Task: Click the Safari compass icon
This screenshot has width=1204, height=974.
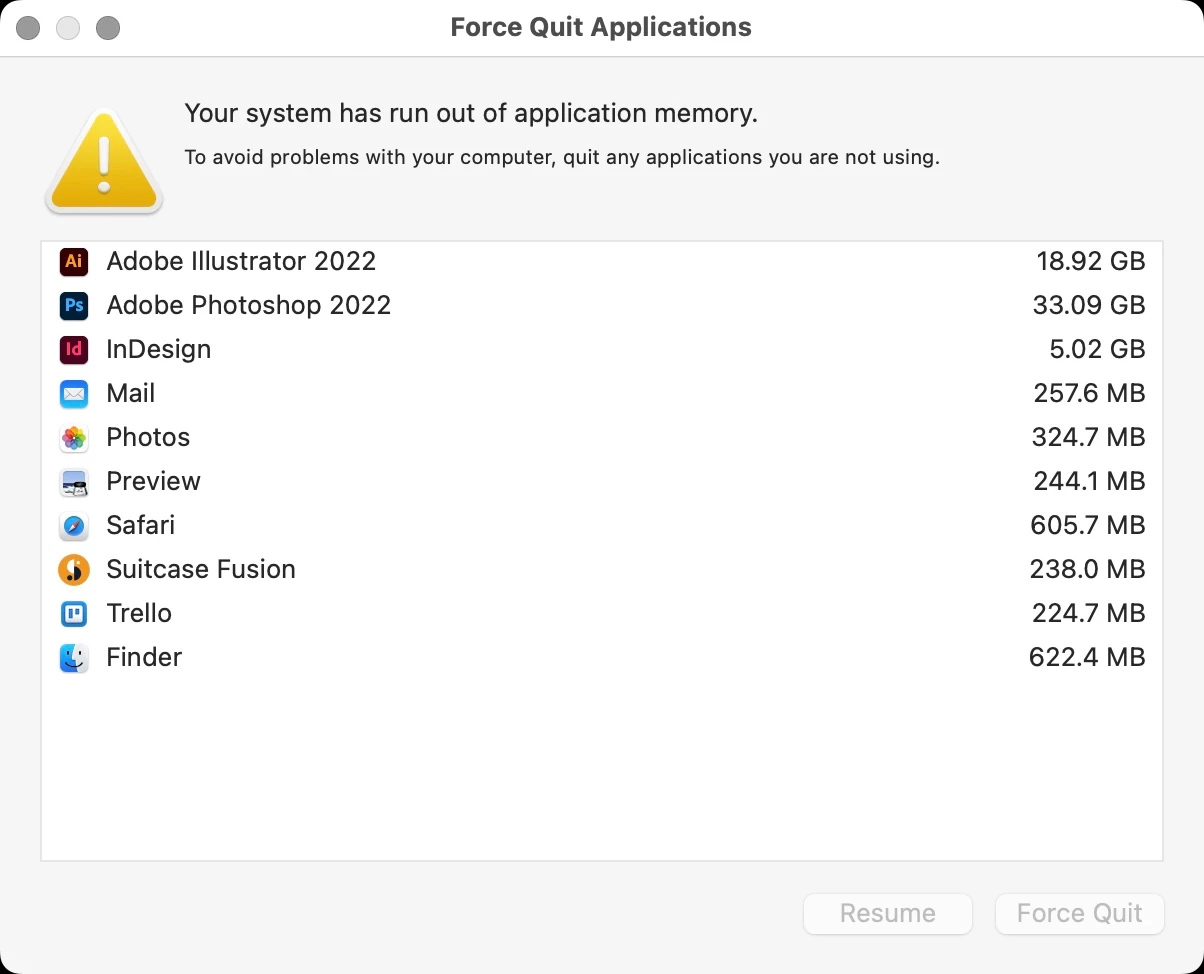Action: point(74,525)
